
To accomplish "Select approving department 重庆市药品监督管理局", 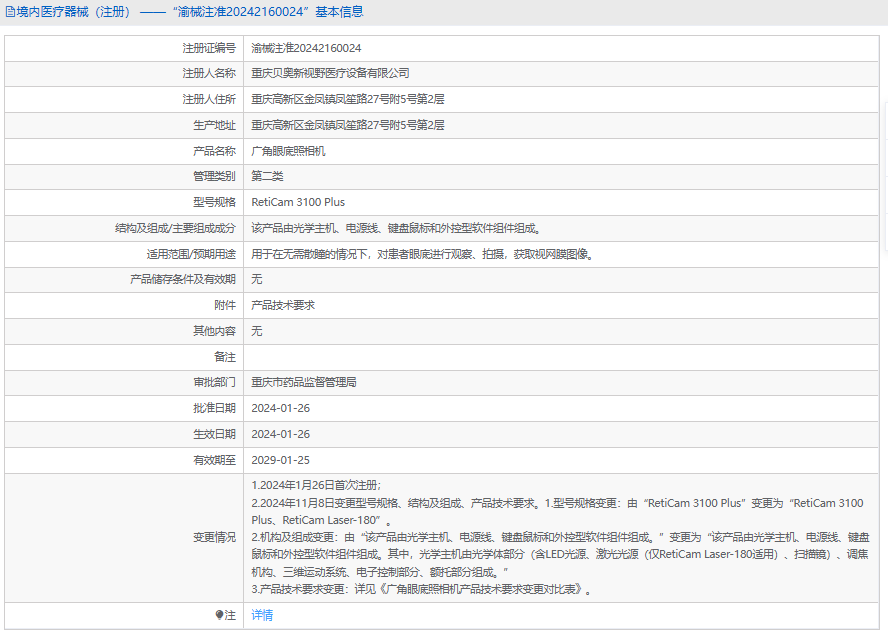I will [304, 382].
